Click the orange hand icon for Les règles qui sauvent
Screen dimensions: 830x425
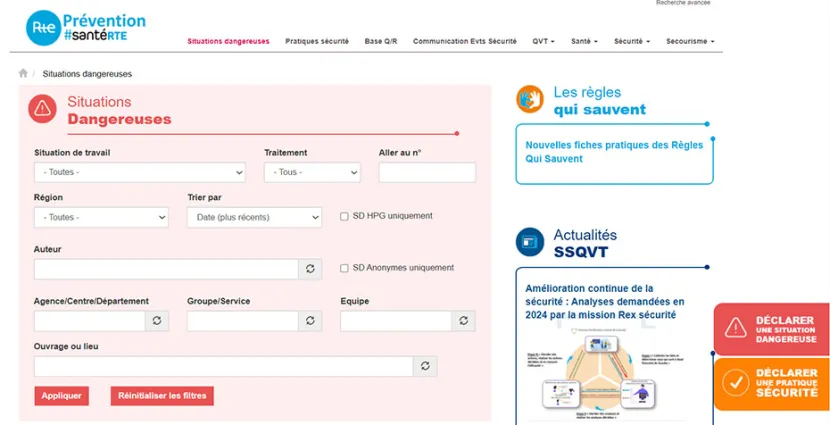tap(530, 99)
